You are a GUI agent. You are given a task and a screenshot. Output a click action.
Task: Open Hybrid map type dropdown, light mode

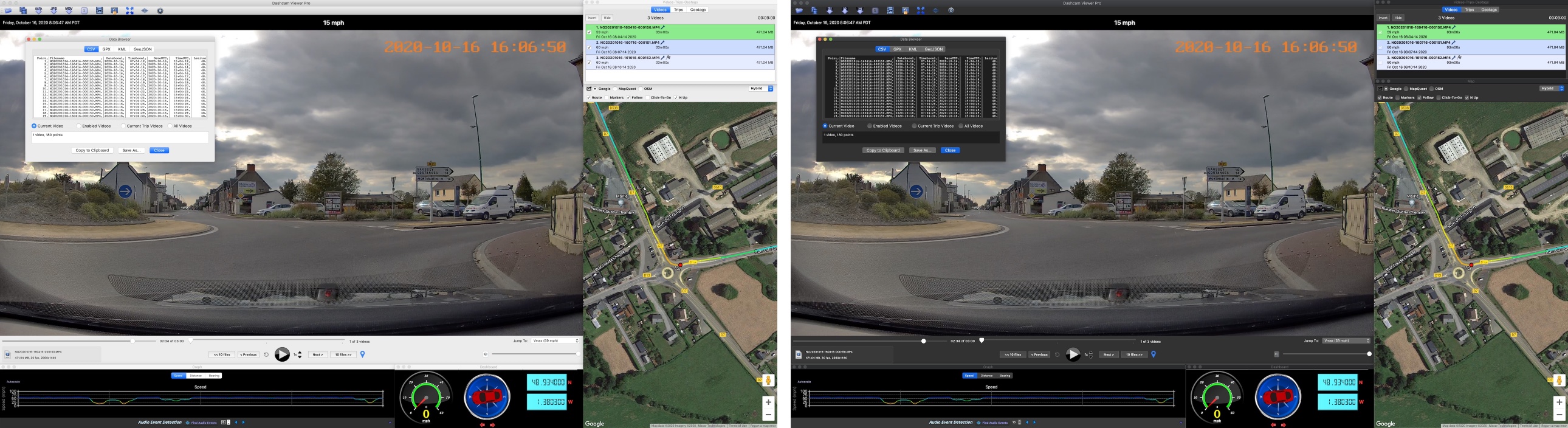click(x=761, y=88)
